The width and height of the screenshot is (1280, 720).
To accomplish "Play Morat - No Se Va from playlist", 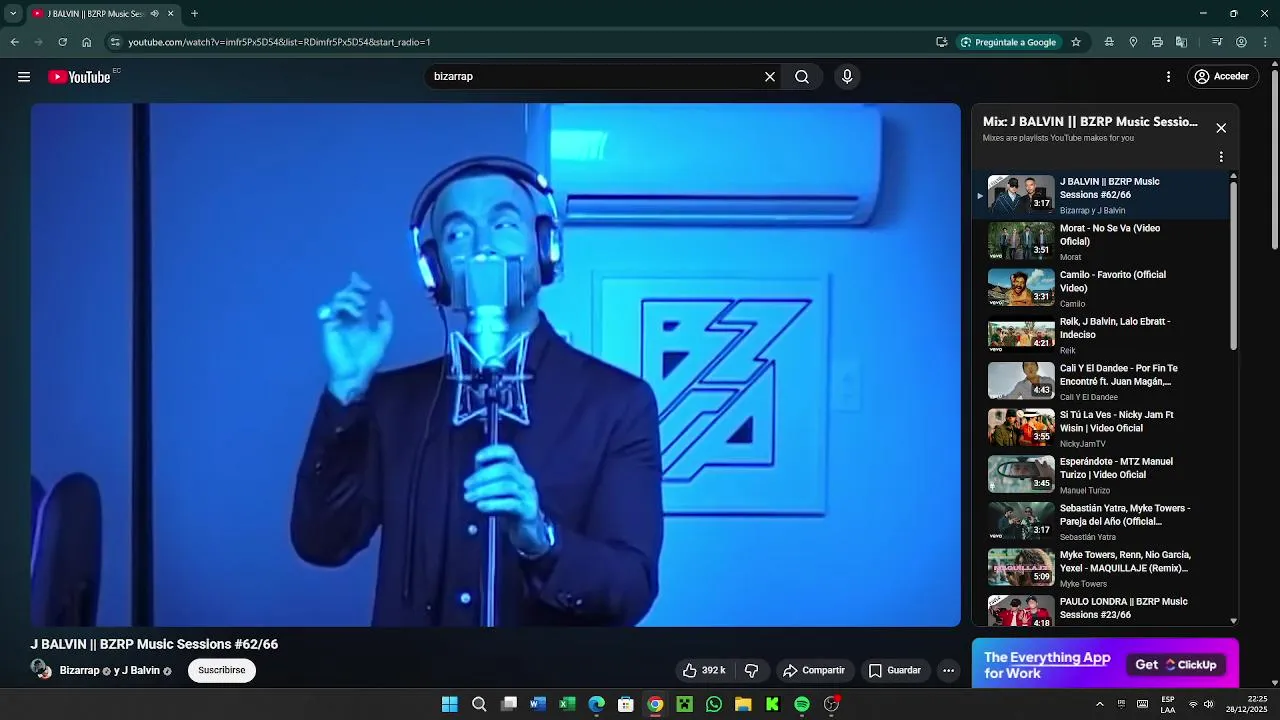I will pyautogui.click(x=1100, y=242).
